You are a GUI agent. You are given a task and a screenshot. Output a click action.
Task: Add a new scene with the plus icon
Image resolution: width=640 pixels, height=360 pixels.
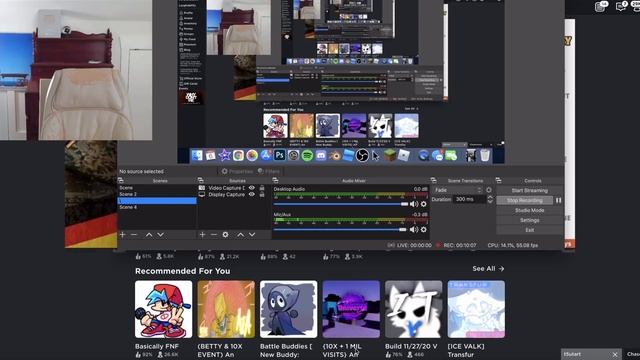pyautogui.click(x=122, y=235)
